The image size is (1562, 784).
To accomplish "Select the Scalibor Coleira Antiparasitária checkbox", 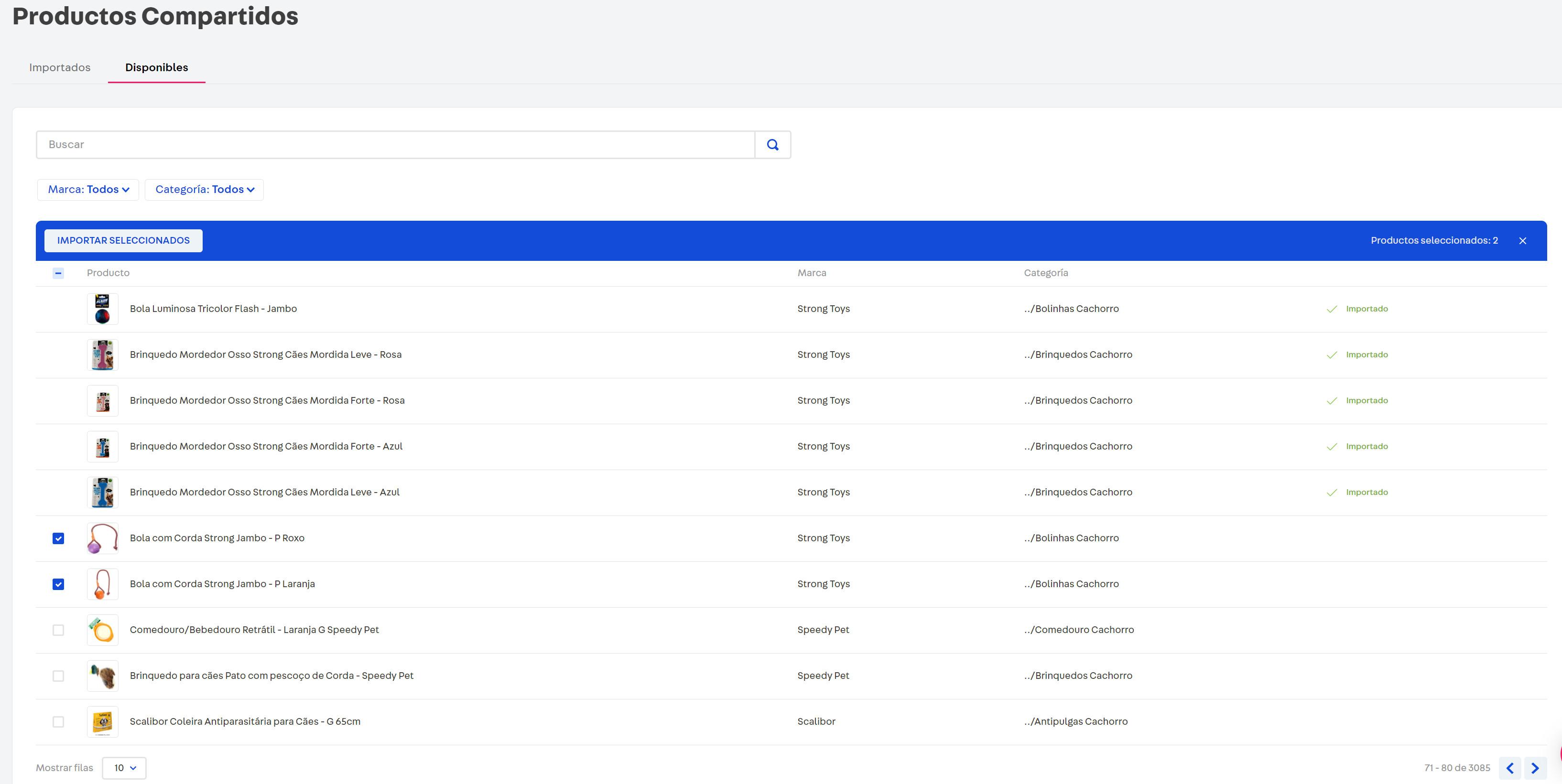I will click(58, 721).
